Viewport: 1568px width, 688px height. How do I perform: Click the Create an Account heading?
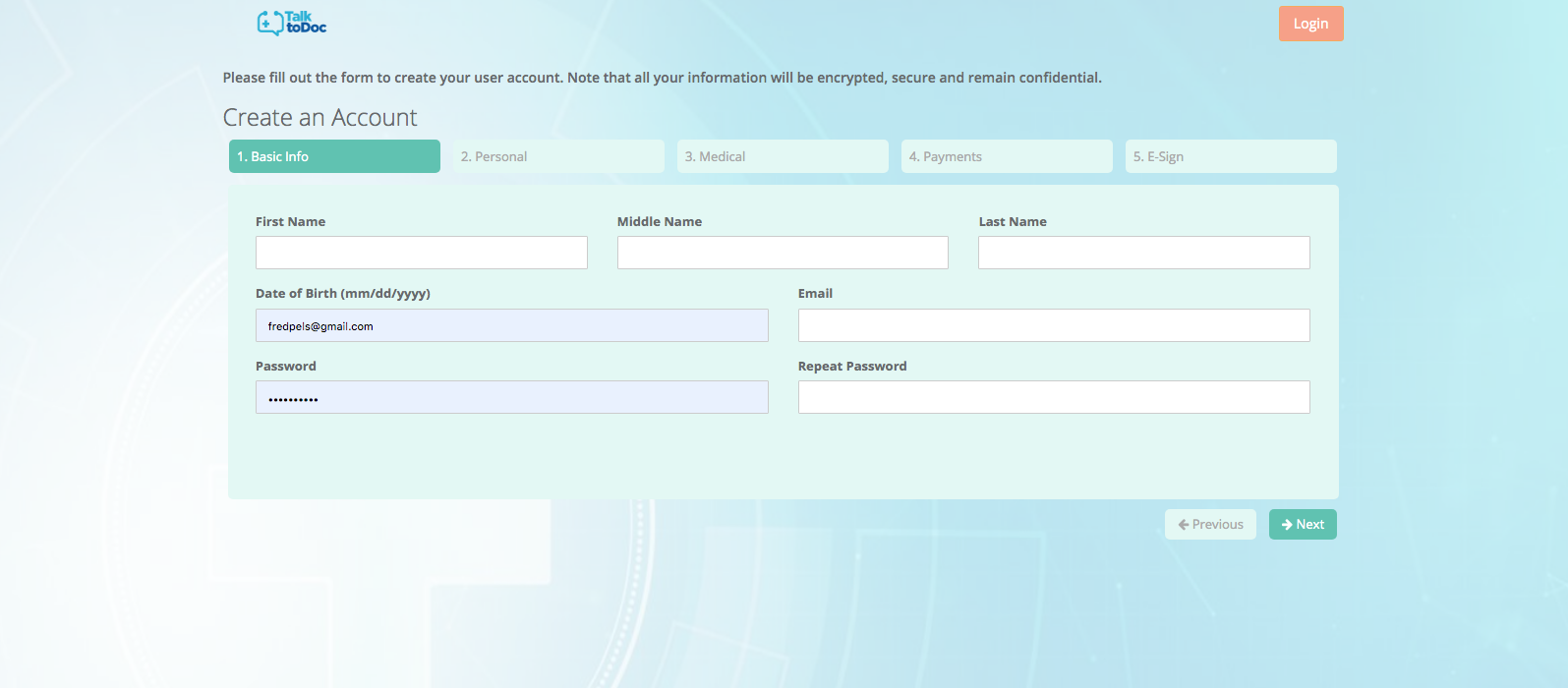click(319, 118)
